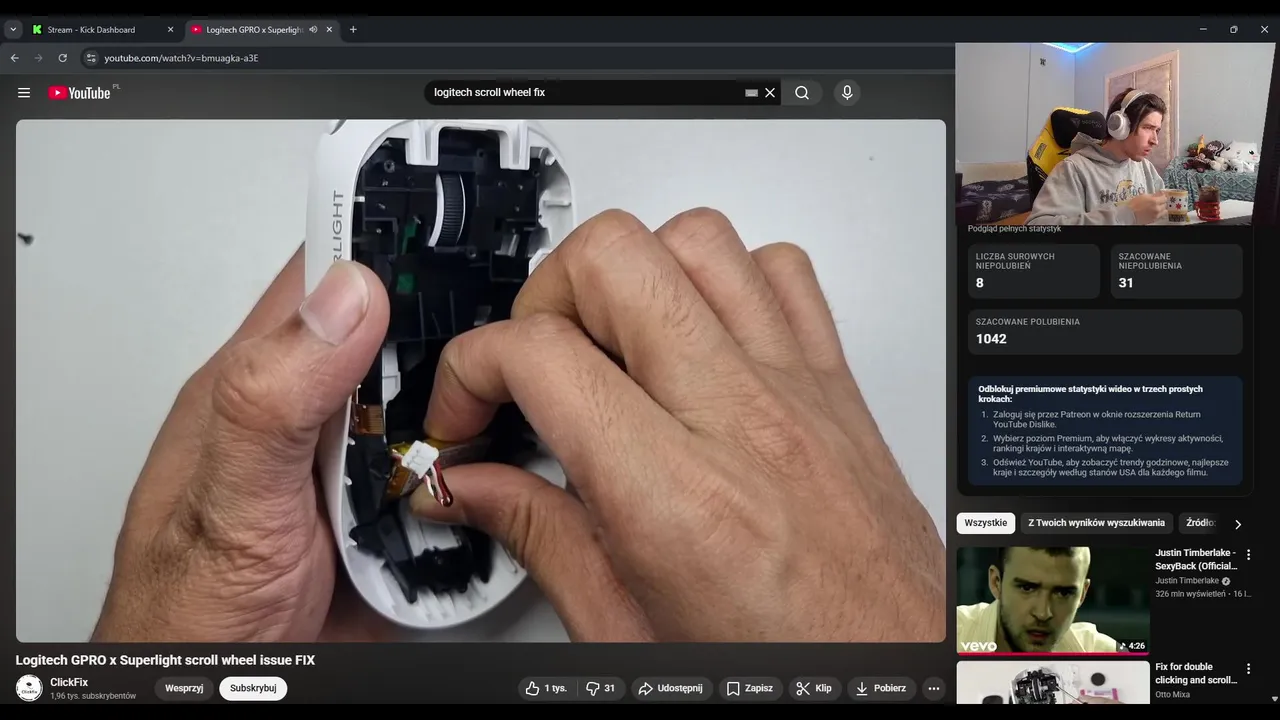Reload the current YouTube page
The image size is (1280, 720).
[x=63, y=58]
